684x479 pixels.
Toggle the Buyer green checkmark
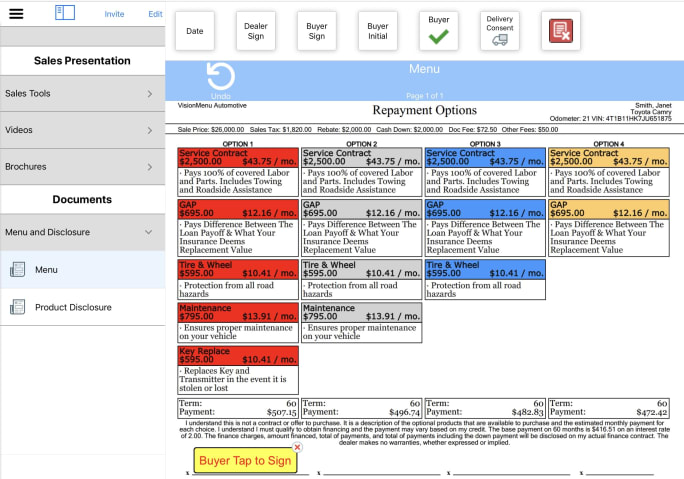point(438,37)
